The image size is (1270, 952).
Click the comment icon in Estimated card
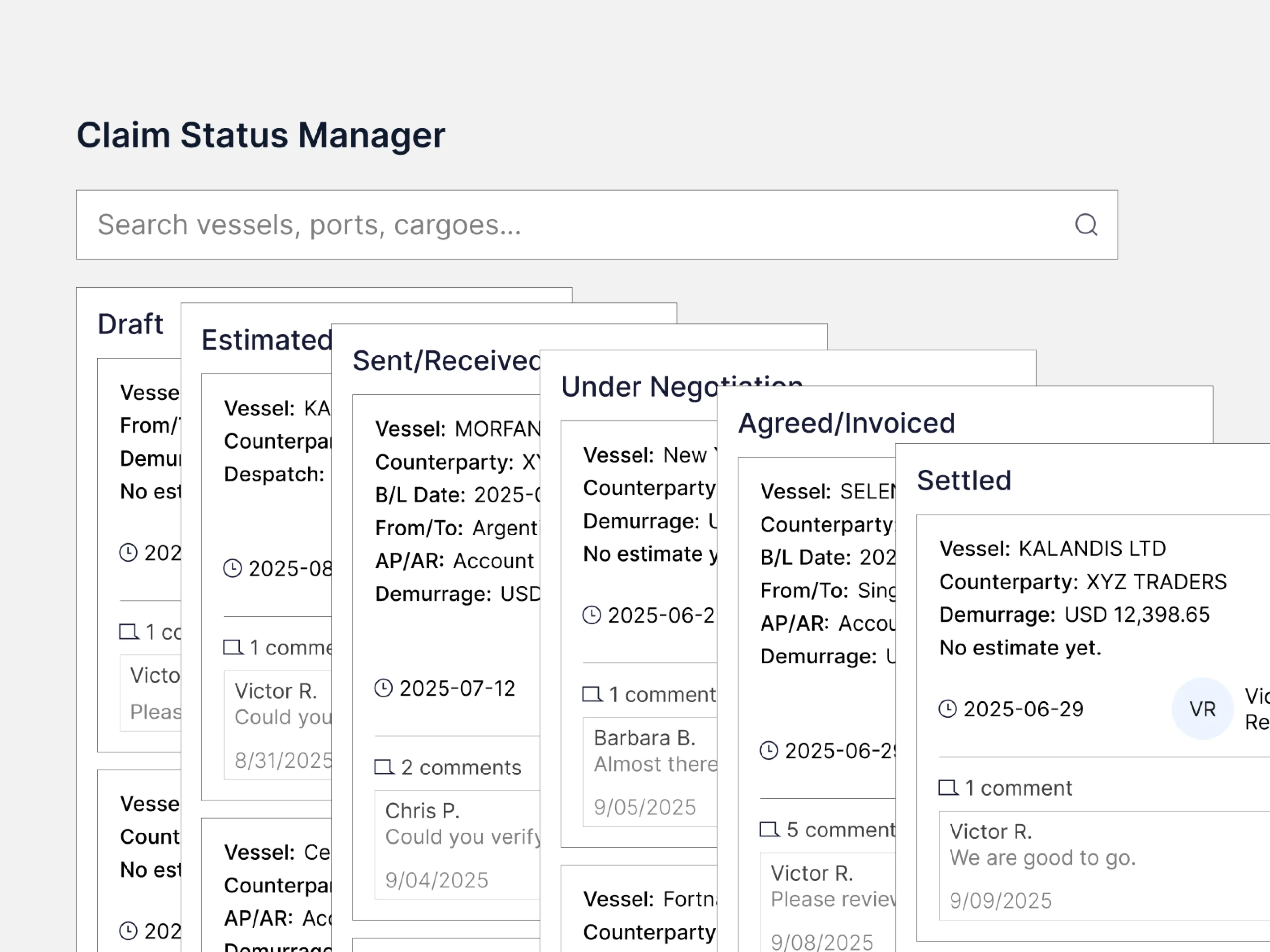point(233,648)
